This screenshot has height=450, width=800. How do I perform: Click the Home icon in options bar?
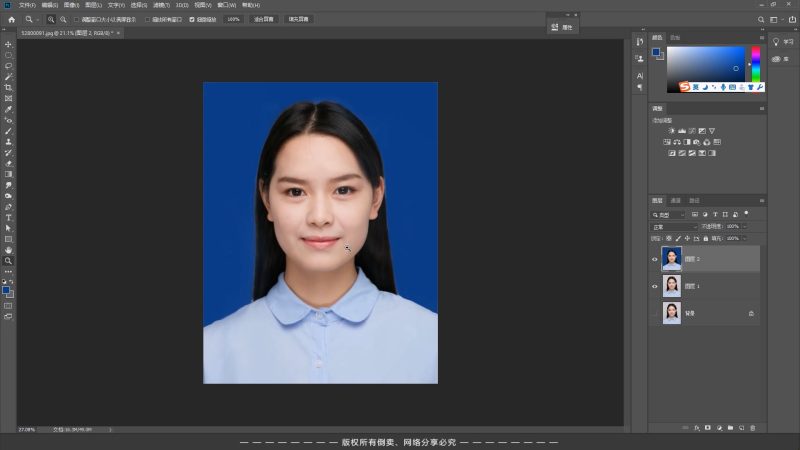[9, 19]
